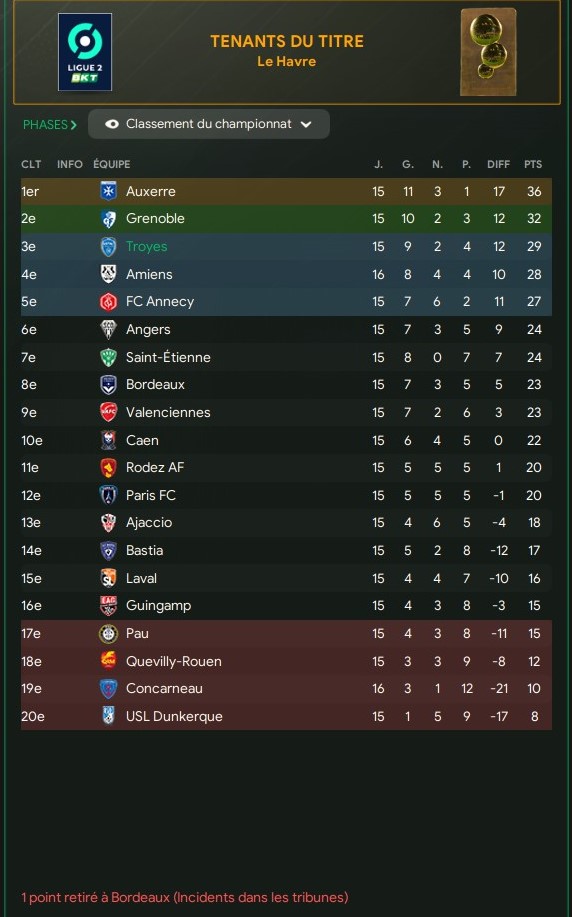This screenshot has width=572, height=917.
Task: Open the Bordeaux club crest
Action: 108,385
